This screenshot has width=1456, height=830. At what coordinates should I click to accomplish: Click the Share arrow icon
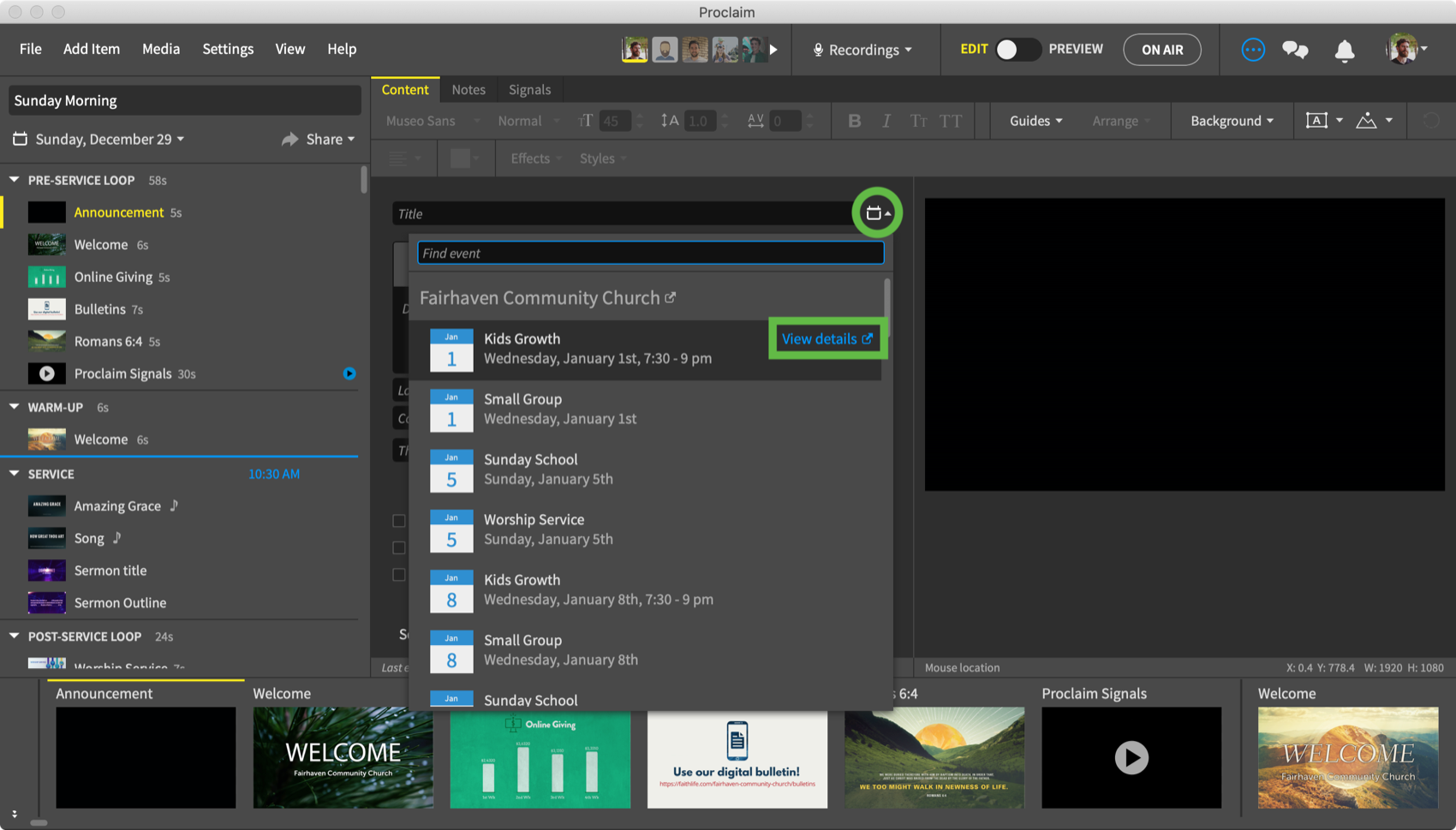(290, 139)
